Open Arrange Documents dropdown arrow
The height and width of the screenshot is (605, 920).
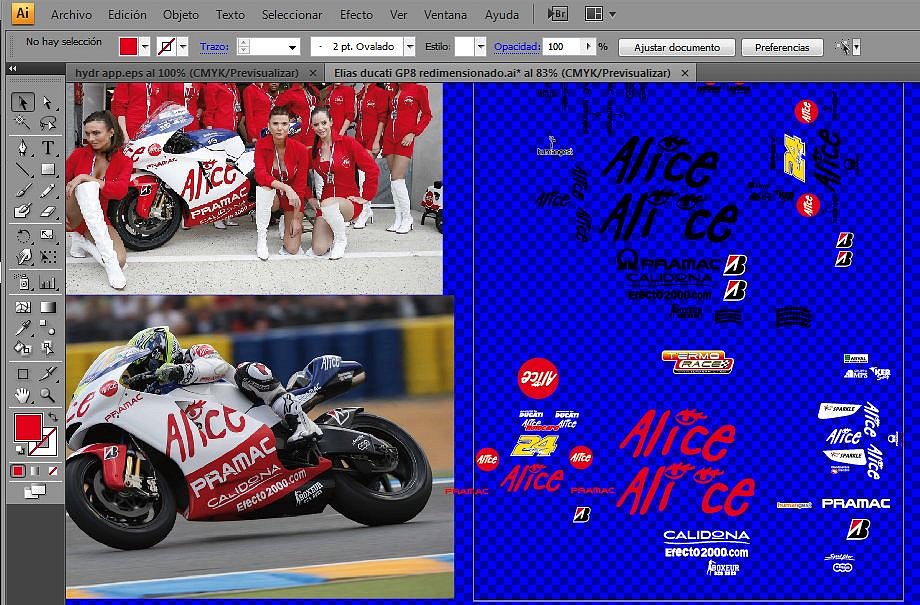click(612, 15)
